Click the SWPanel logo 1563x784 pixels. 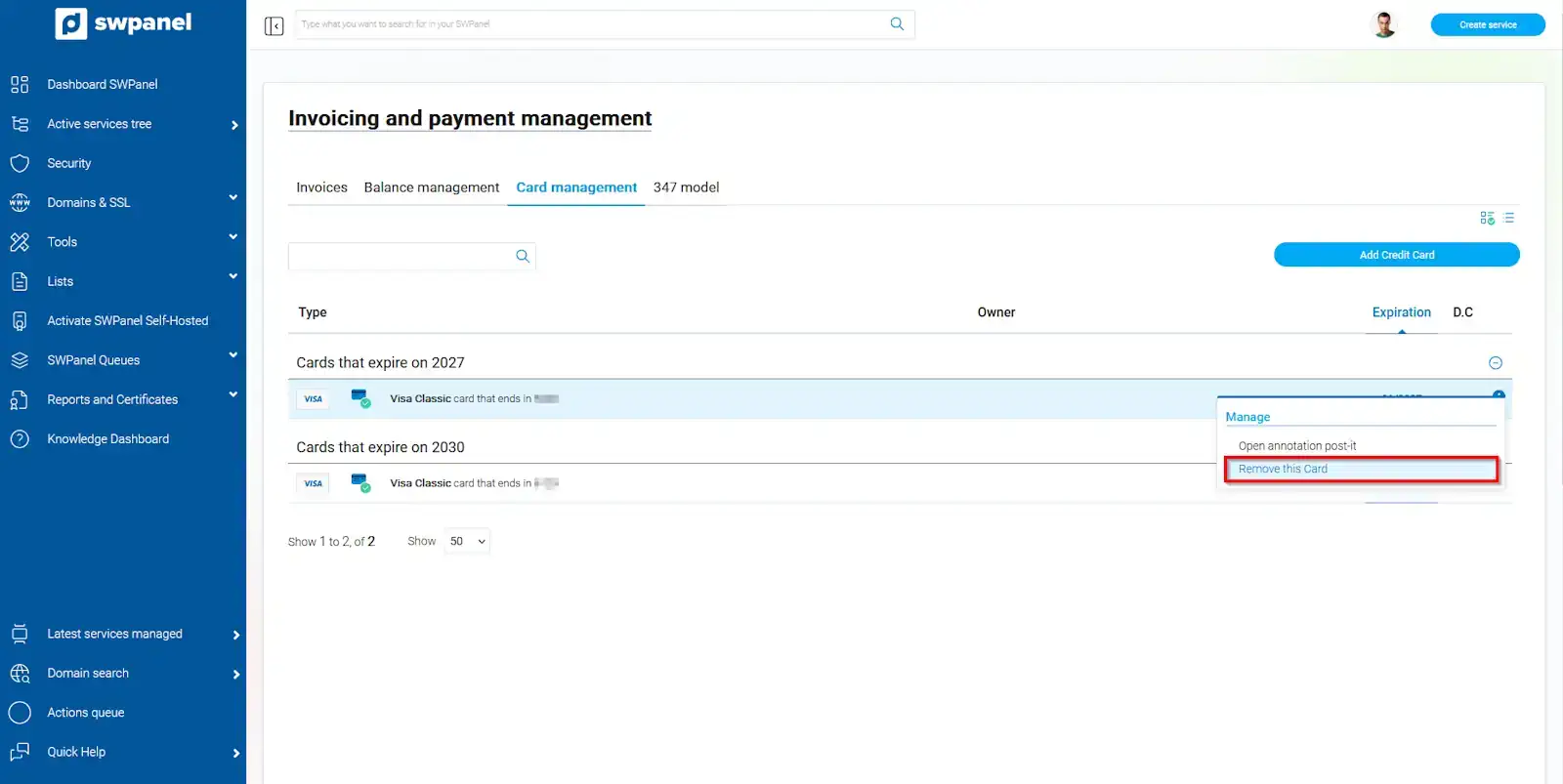coord(123,23)
